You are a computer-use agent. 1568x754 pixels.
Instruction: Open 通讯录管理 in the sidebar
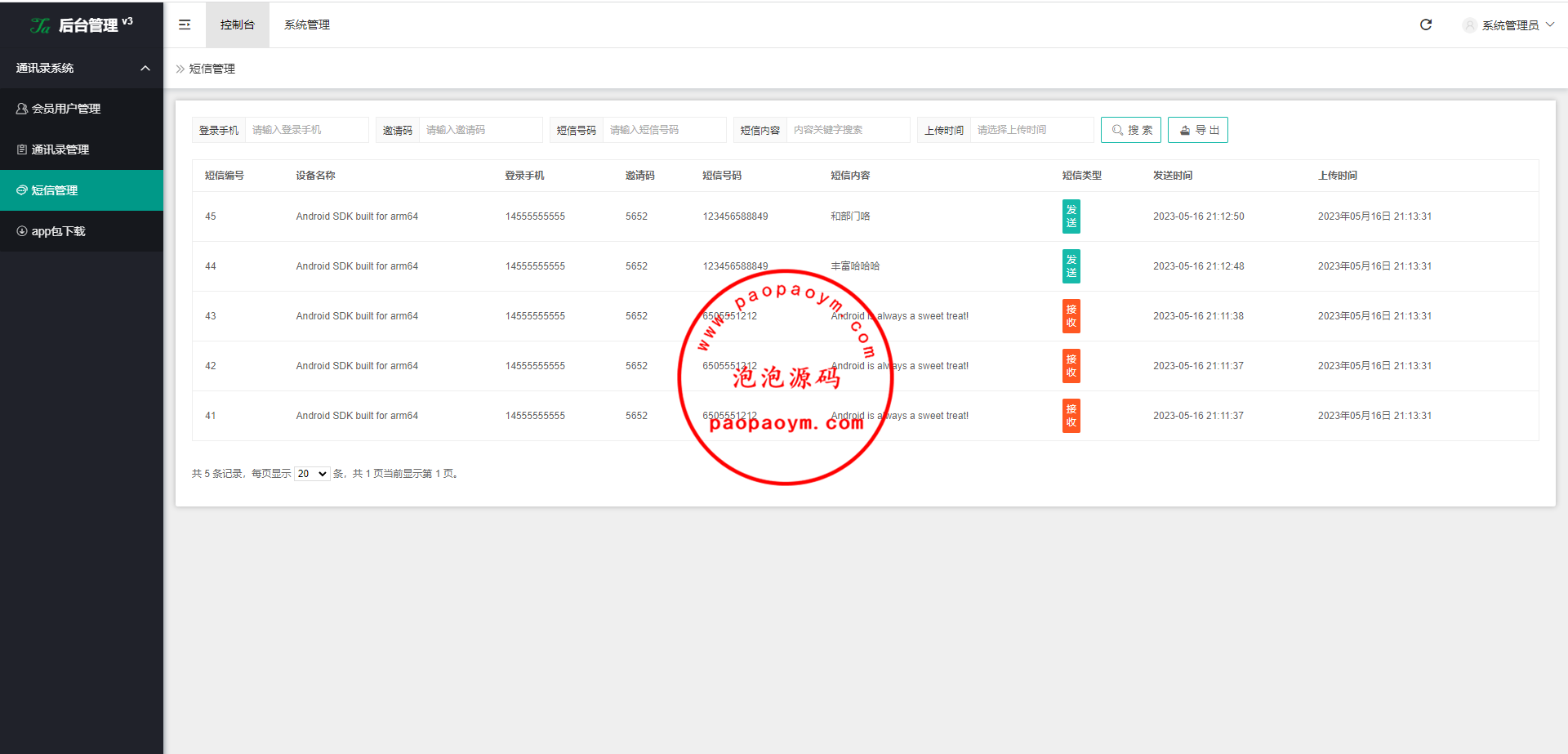pyautogui.click(x=60, y=149)
